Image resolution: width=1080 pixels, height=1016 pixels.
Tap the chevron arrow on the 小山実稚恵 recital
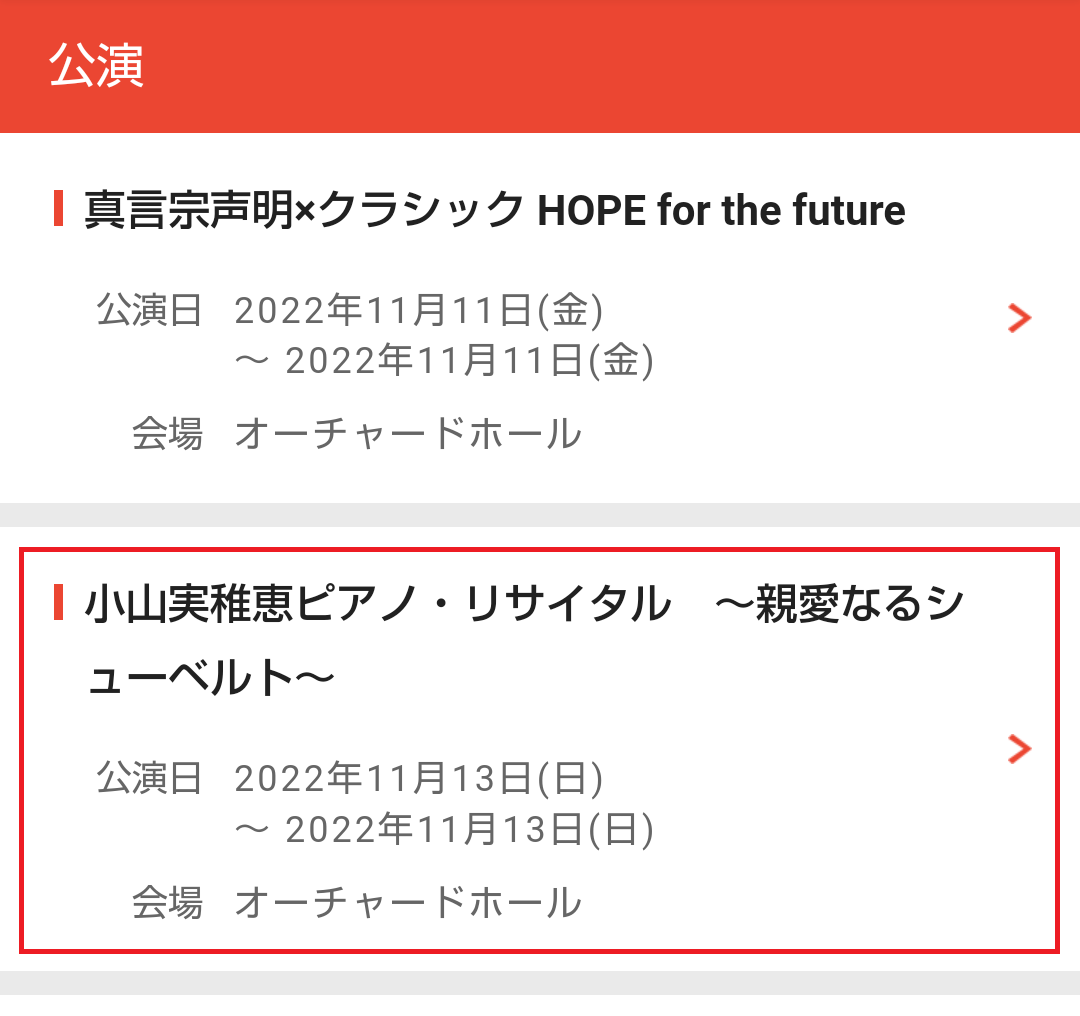click(x=1019, y=748)
